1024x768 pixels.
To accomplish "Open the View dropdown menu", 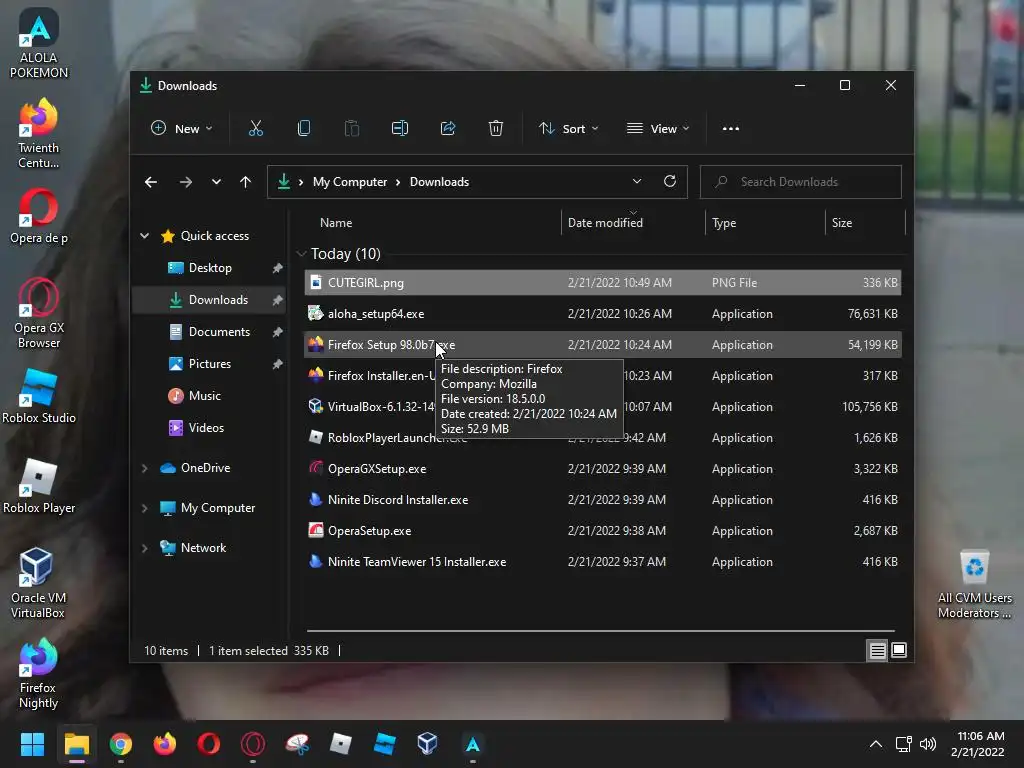I will pyautogui.click(x=658, y=129).
